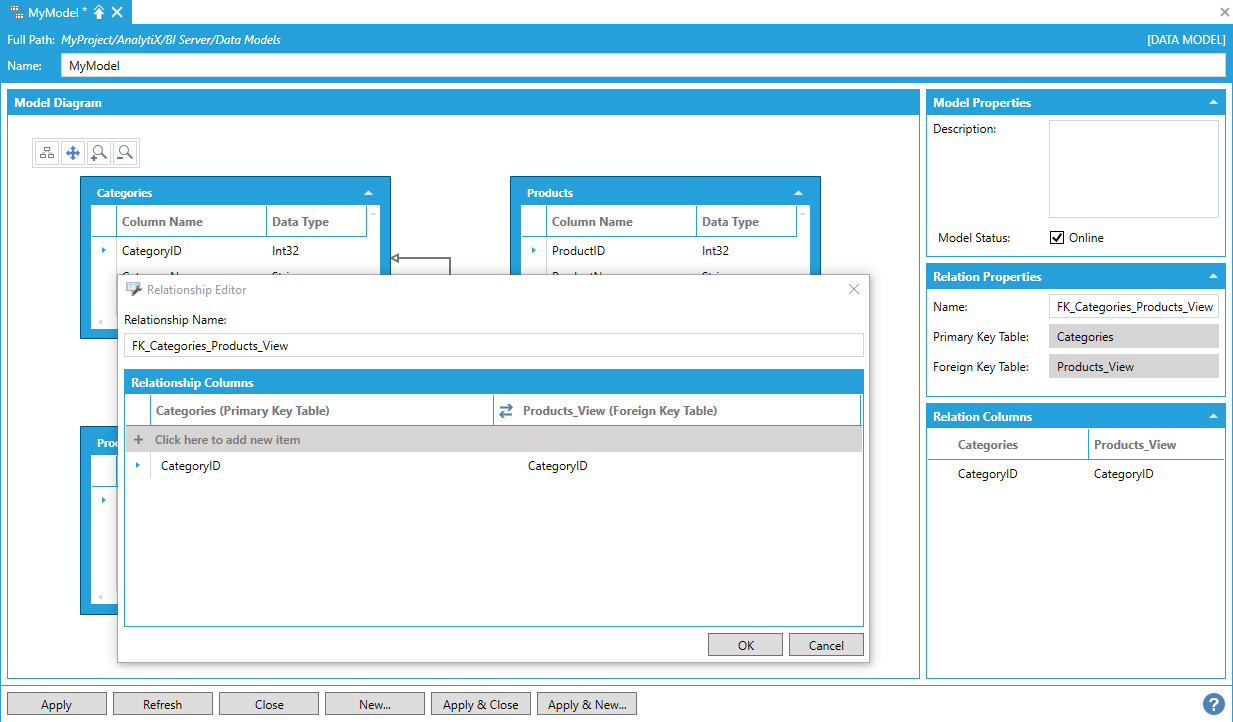Zoom out of the model diagram
This screenshot has height=722, width=1233.
coord(125,153)
